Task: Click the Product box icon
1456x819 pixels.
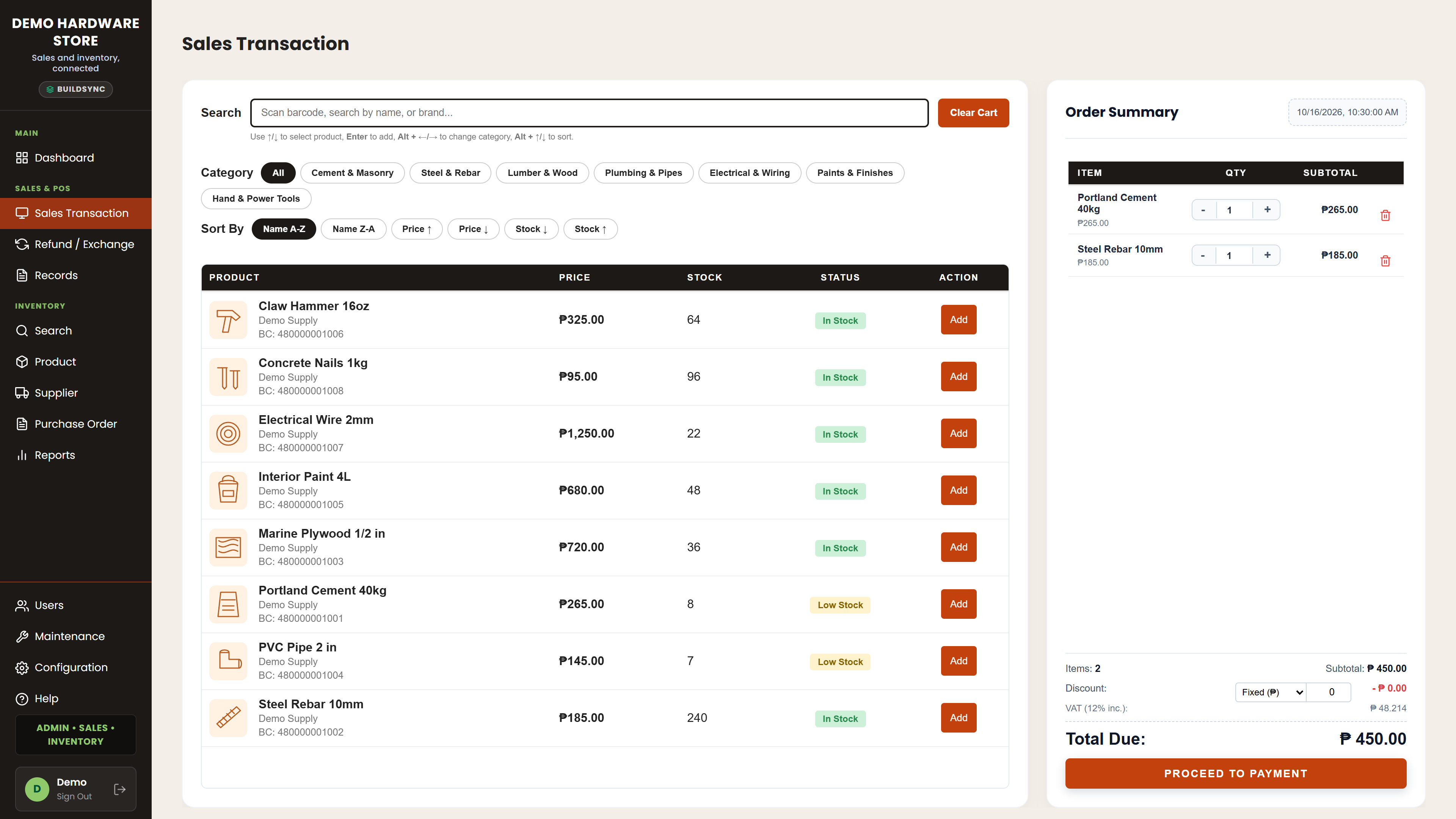Action: click(x=22, y=362)
